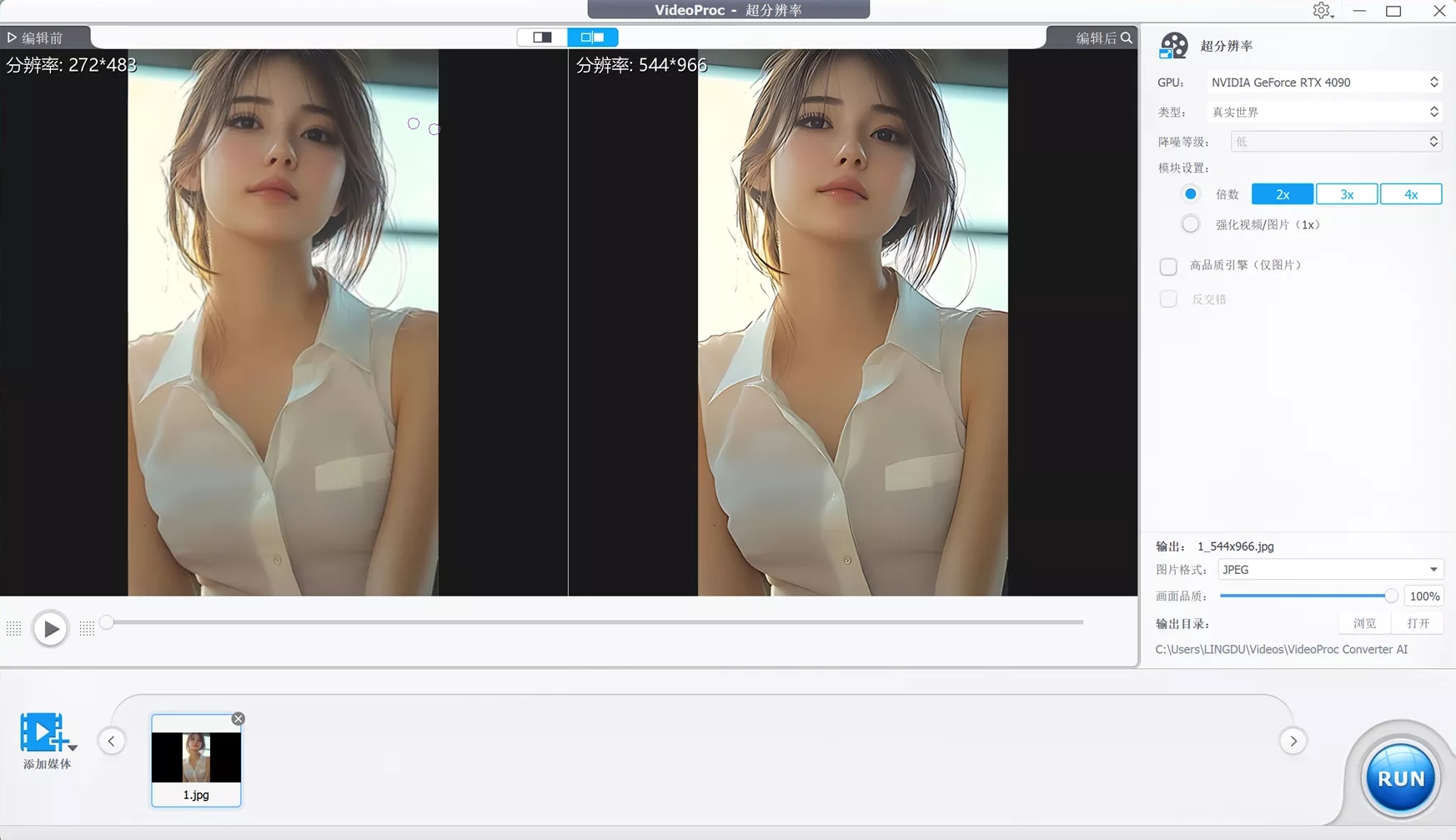Choose the 4x scale option

(1411, 194)
